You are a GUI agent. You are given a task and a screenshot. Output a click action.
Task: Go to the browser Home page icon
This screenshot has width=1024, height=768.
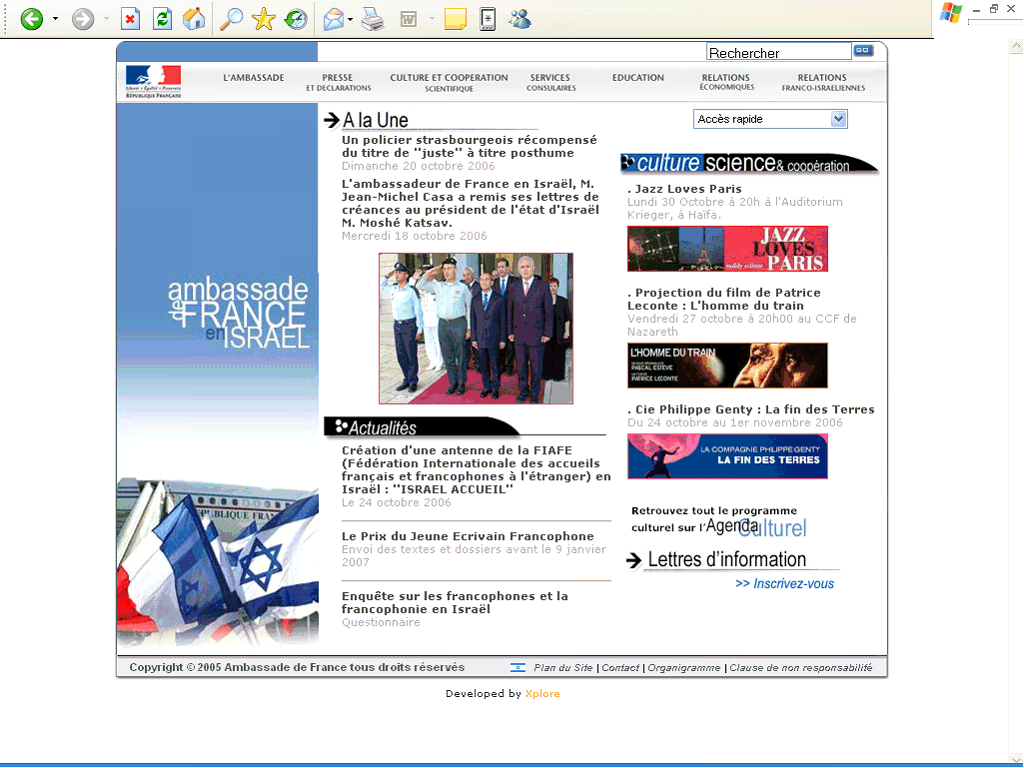194,19
